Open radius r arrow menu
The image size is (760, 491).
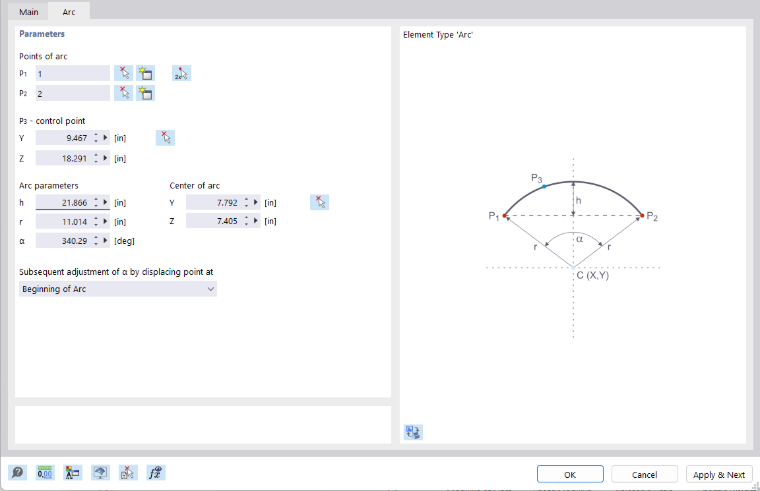[105, 222]
